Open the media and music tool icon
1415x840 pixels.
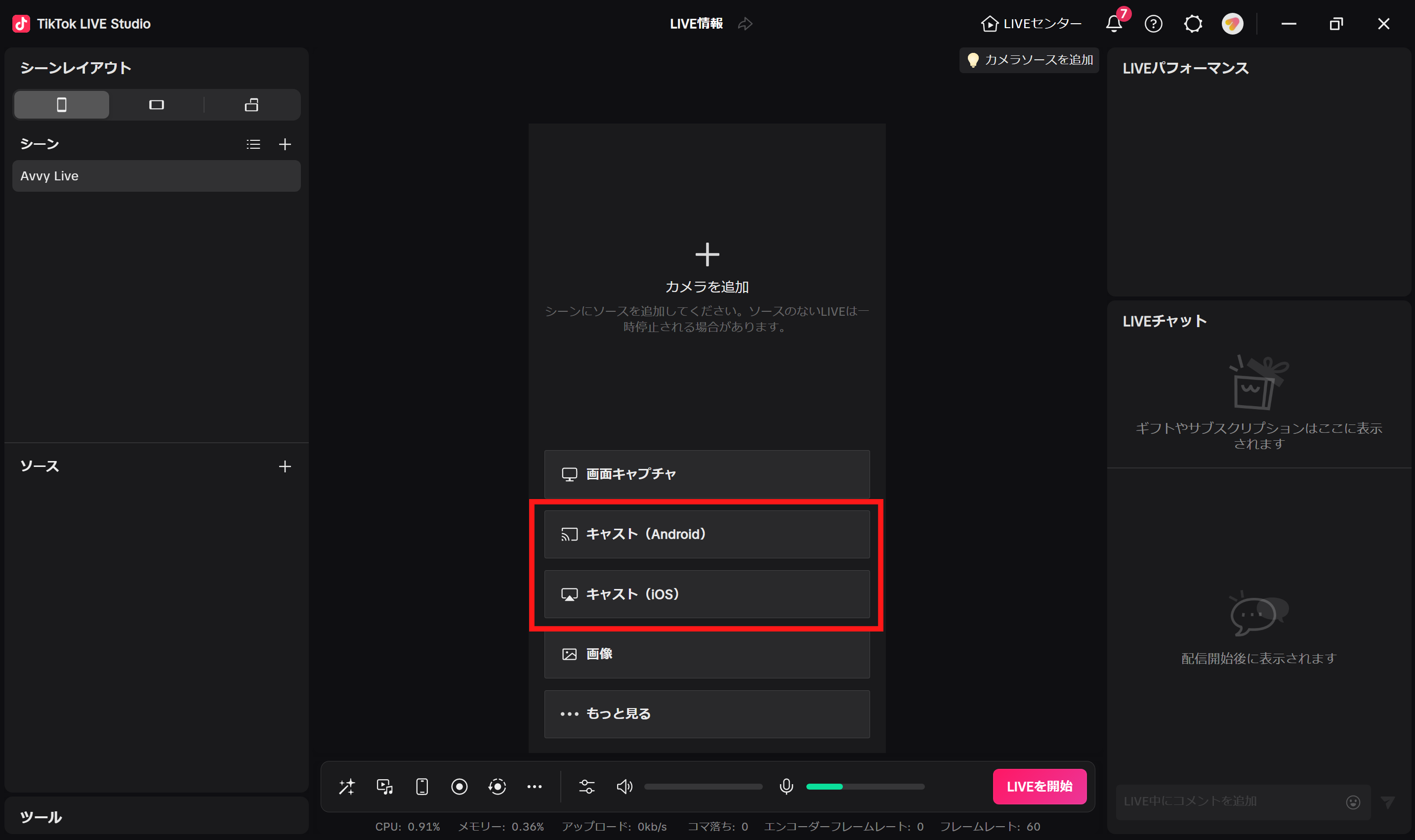[384, 787]
